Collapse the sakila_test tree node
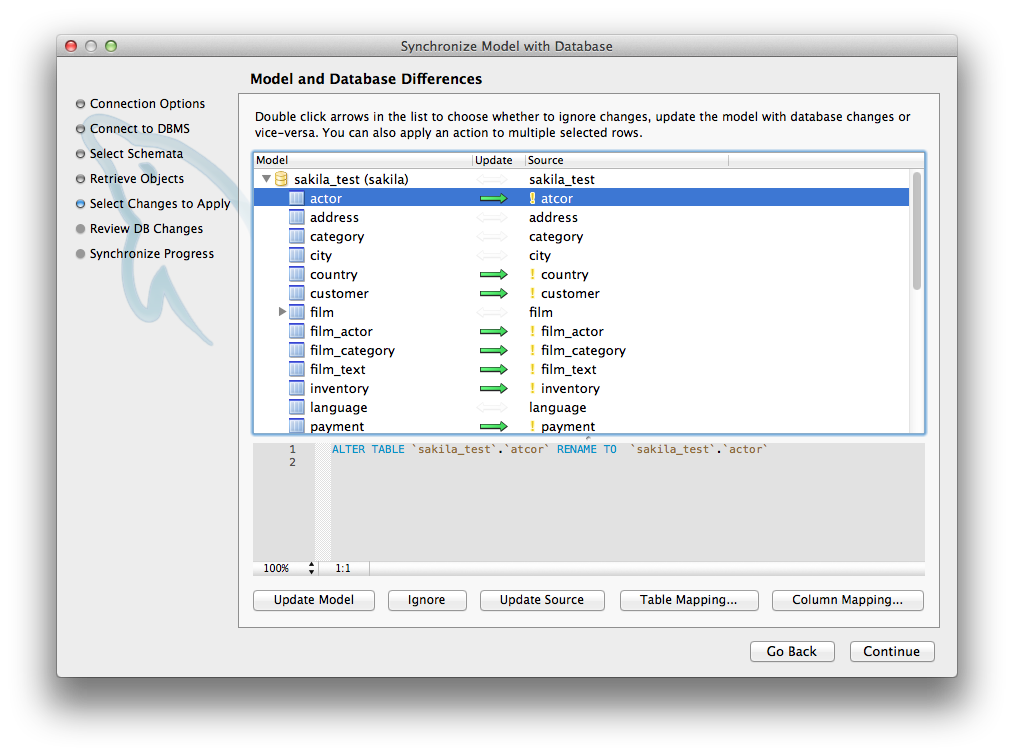Image resolution: width=1014 pixels, height=756 pixels. pyautogui.click(x=265, y=178)
